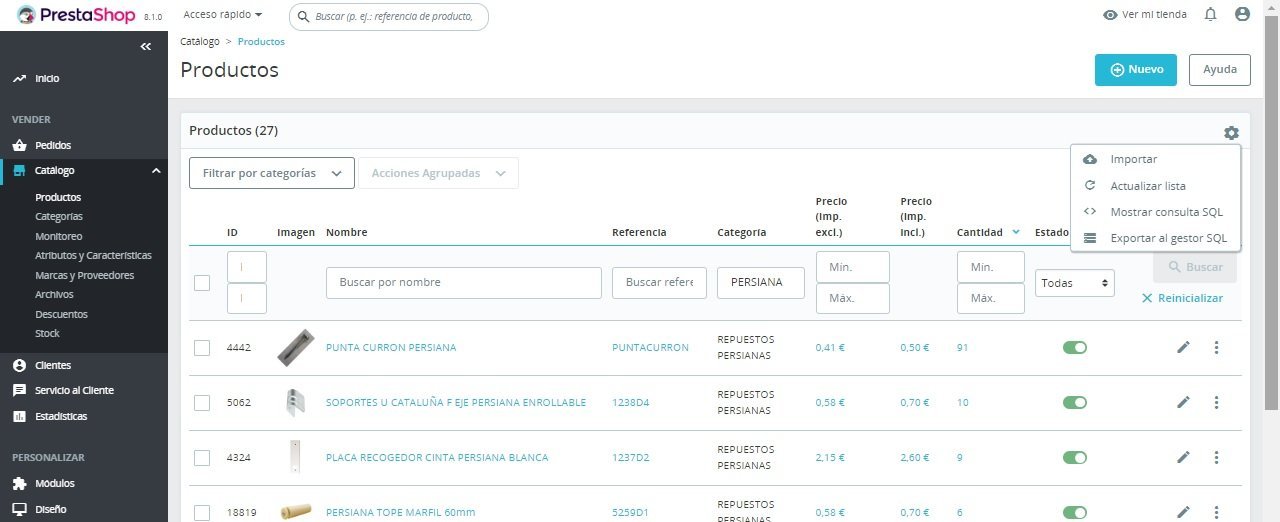This screenshot has width=1280, height=522.
Task: Open the PUNTA CURRON PERSIANA product link
Action: point(391,347)
